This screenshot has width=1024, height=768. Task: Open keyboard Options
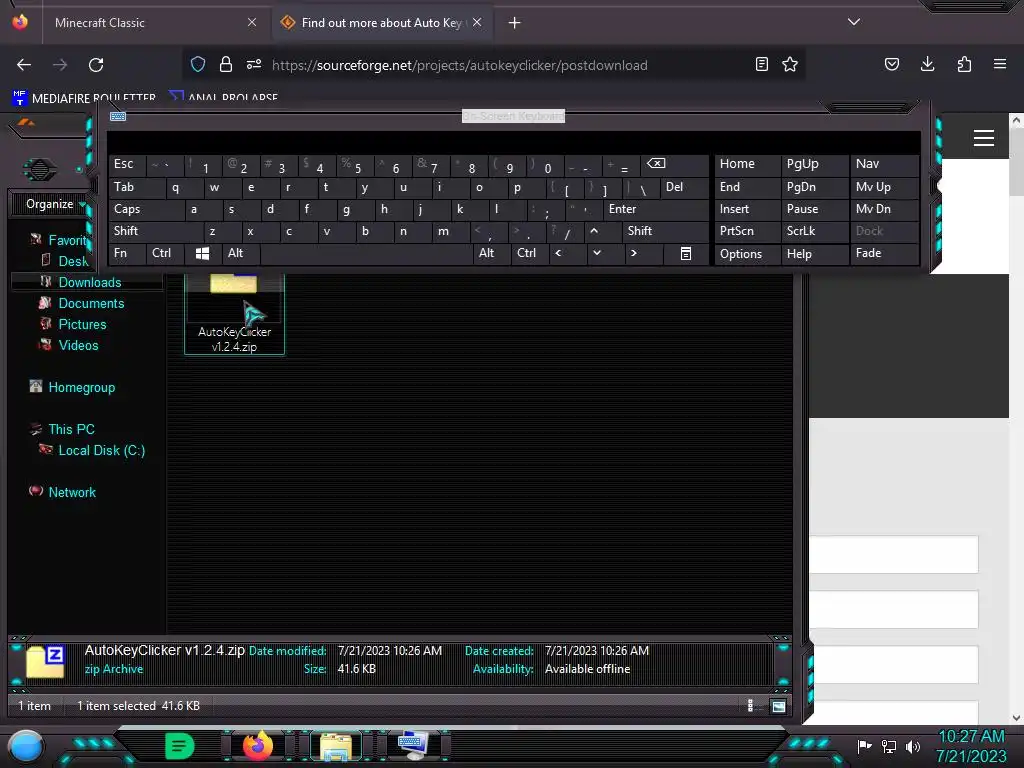click(x=747, y=254)
